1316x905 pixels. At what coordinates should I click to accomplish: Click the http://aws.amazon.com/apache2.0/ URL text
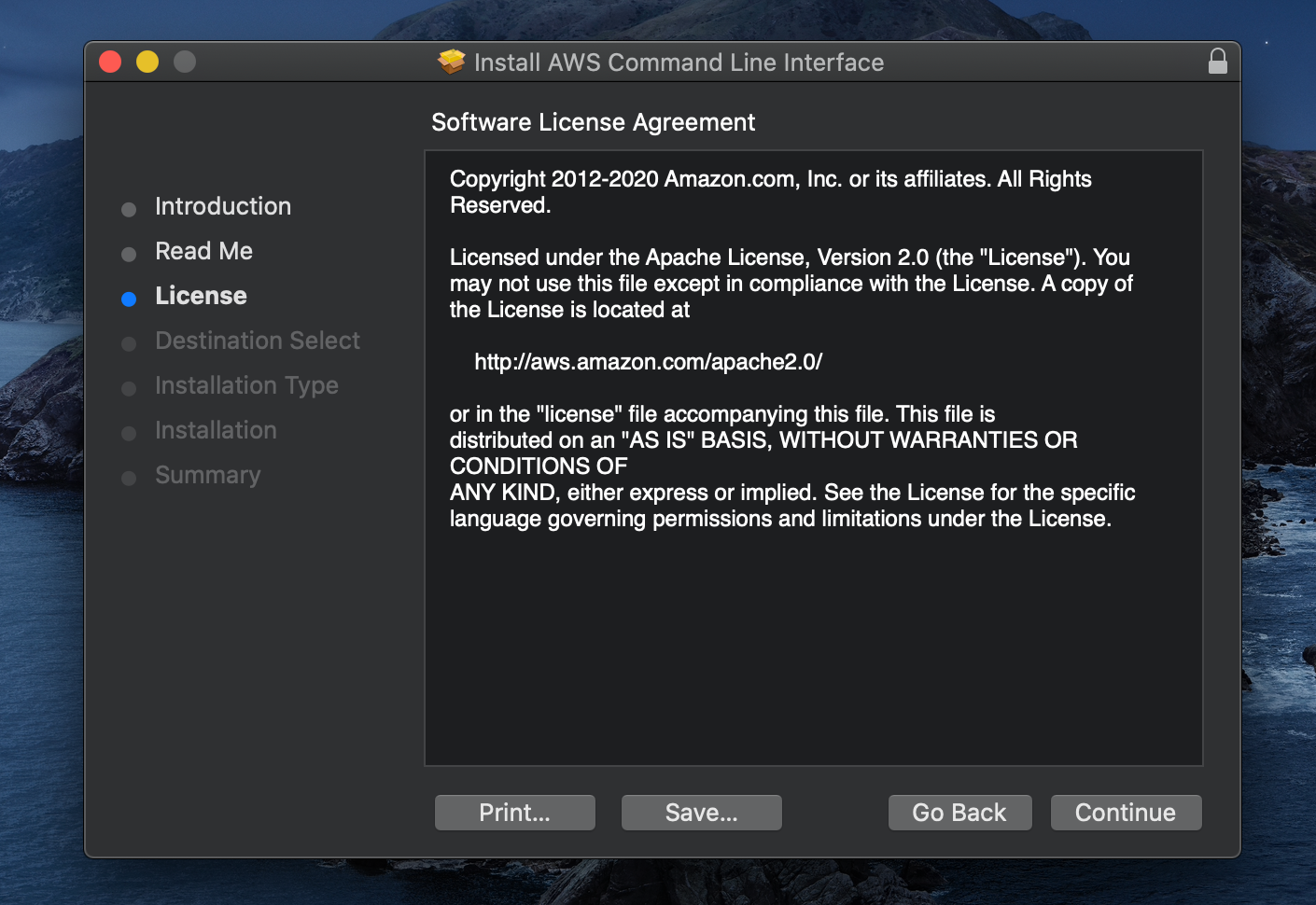[648, 362]
